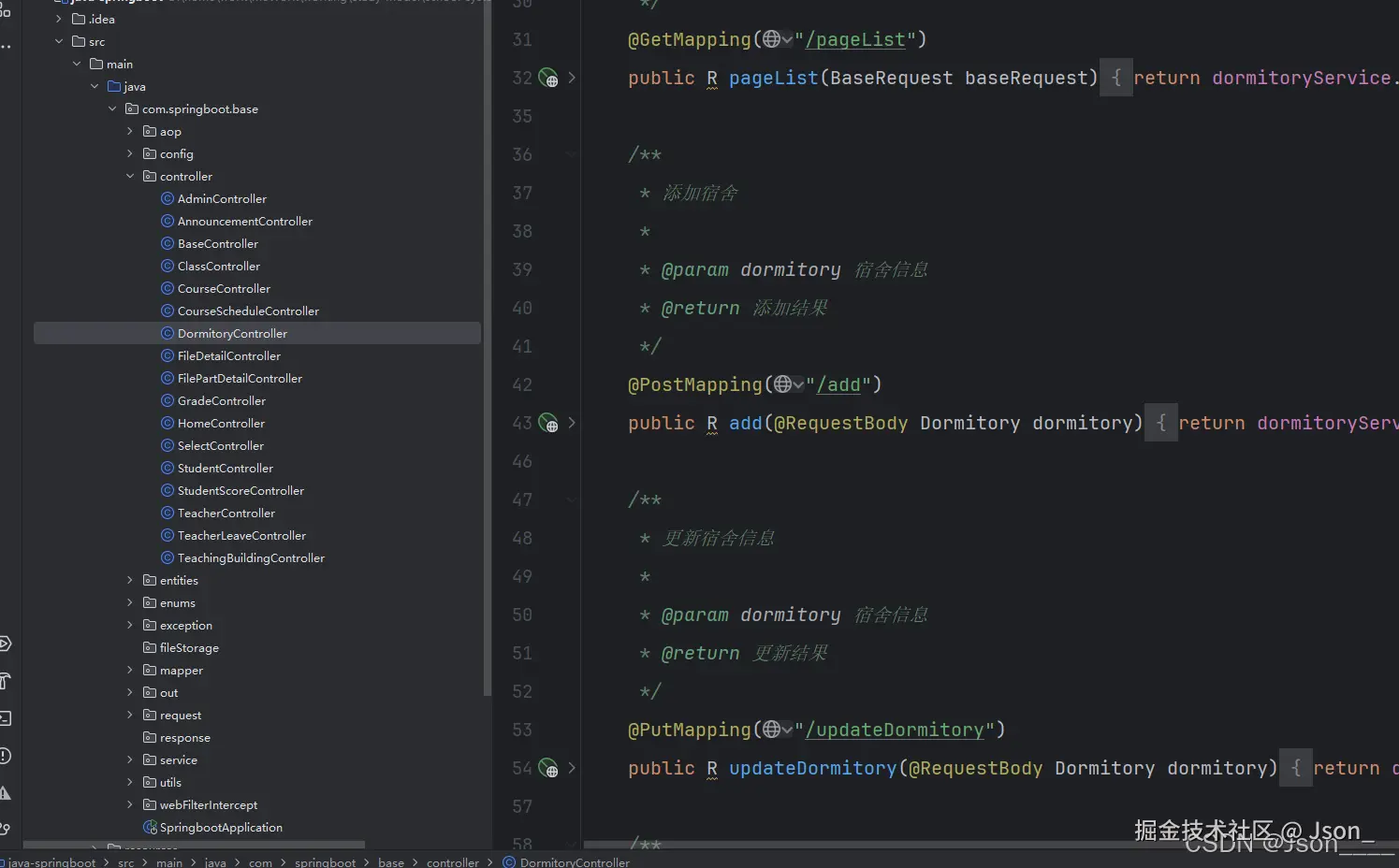The width and height of the screenshot is (1399, 868).
Task: Expand folded add method on line 43
Action: (x=572, y=423)
